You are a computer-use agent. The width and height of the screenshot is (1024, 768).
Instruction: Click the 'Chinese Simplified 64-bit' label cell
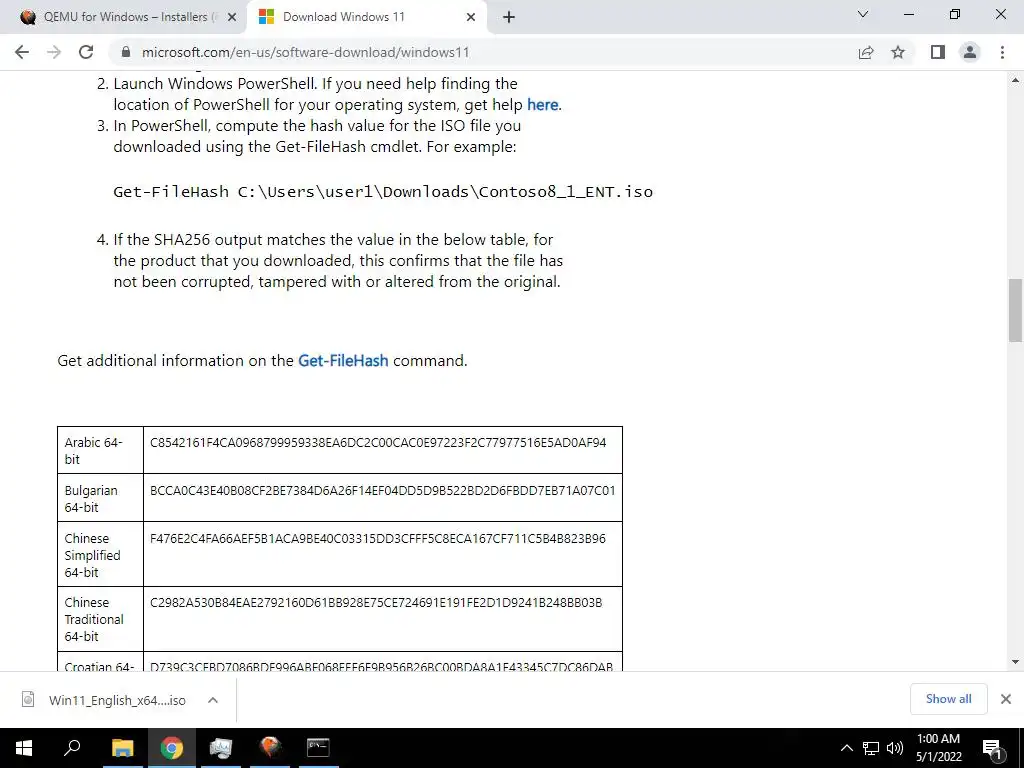(101, 554)
